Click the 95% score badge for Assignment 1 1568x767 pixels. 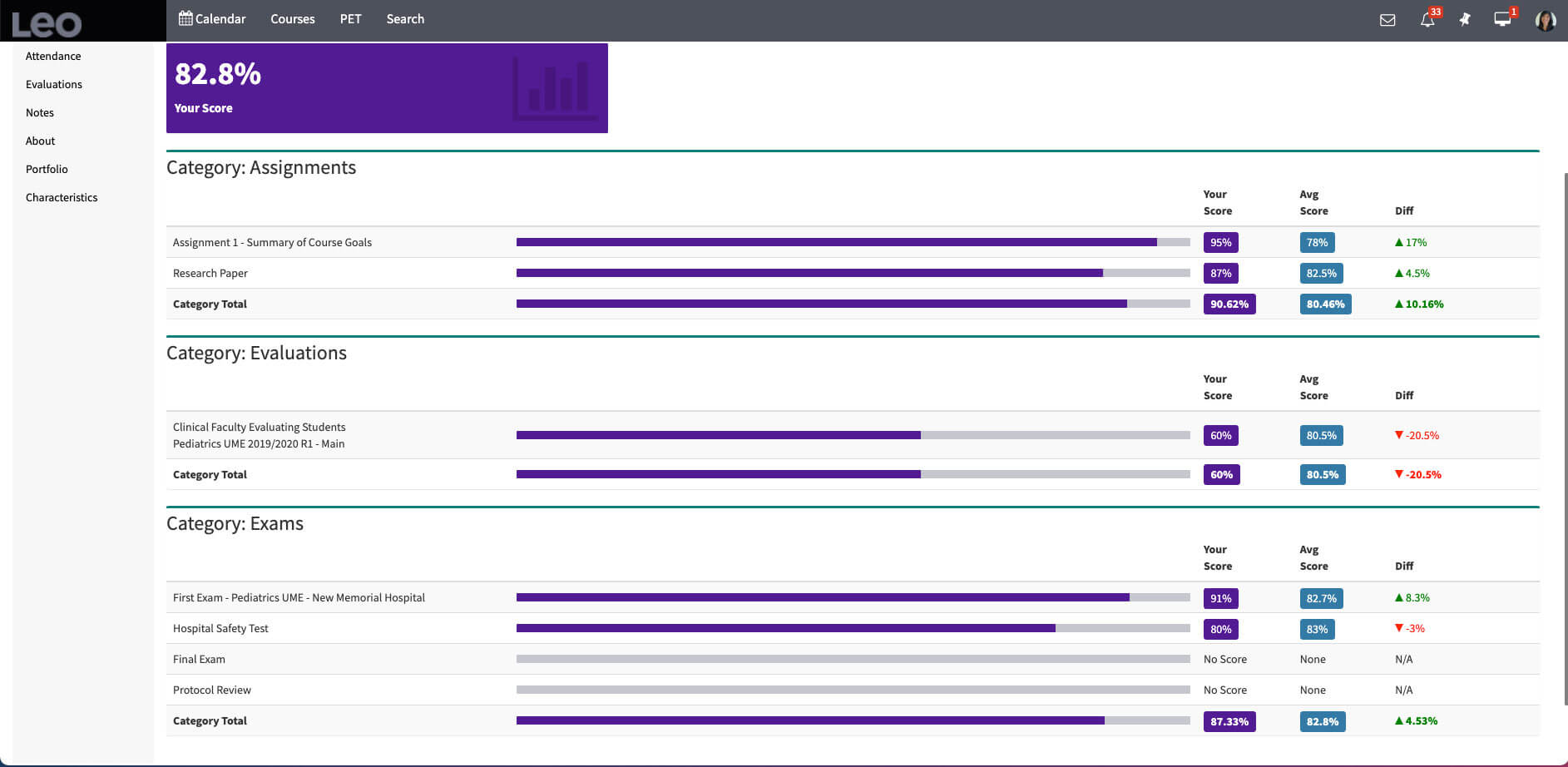click(1220, 243)
